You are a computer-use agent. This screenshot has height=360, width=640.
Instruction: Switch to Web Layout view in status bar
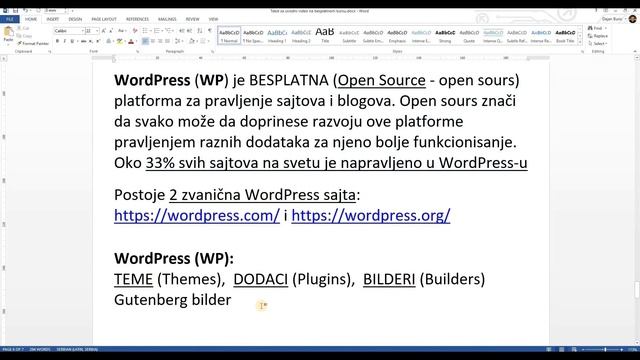[574, 350]
